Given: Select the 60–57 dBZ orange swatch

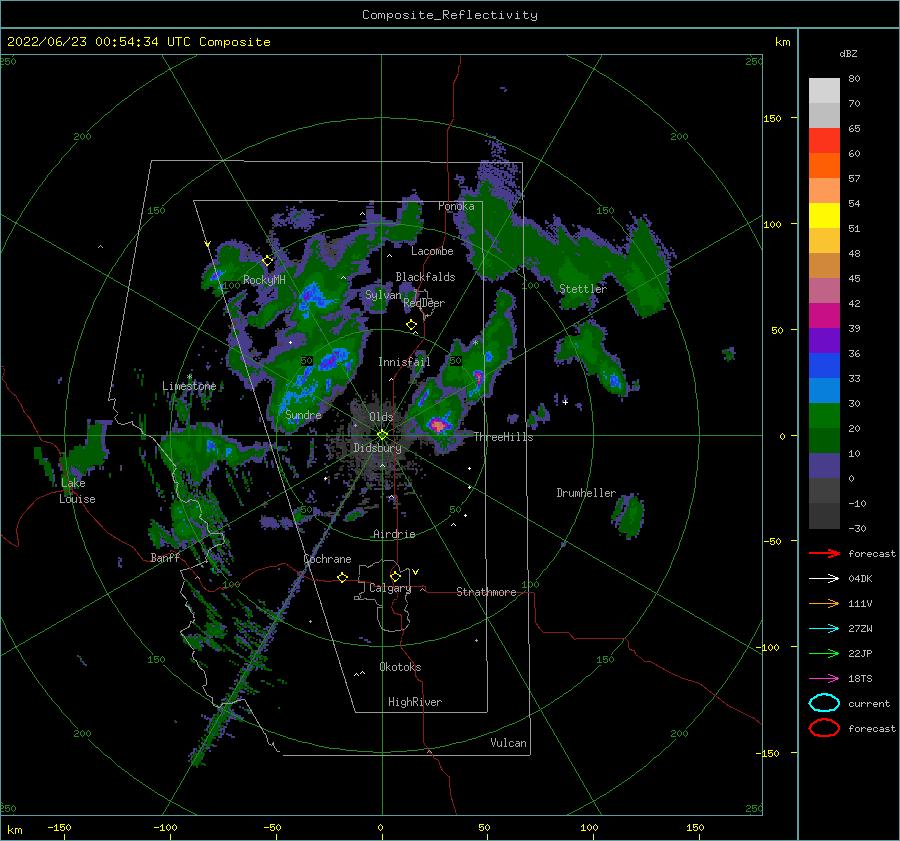Looking at the screenshot, I should click(824, 165).
